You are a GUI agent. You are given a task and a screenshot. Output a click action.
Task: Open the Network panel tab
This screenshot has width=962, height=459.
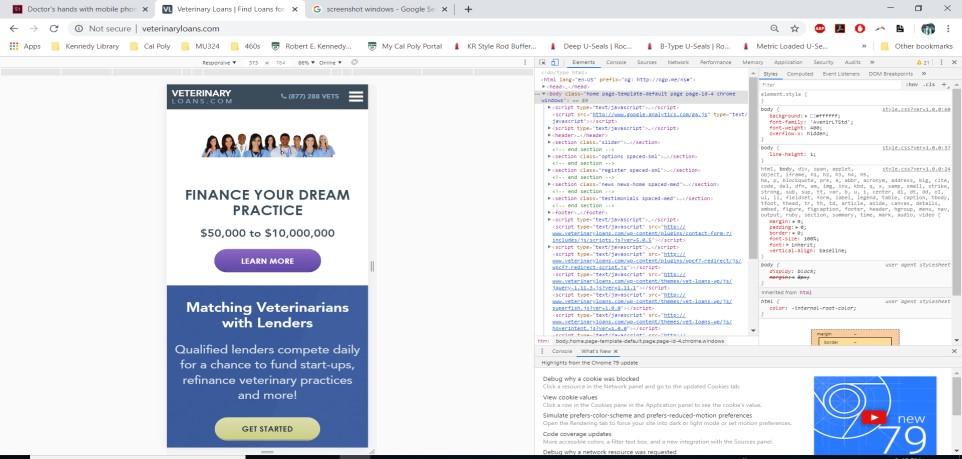click(x=678, y=63)
